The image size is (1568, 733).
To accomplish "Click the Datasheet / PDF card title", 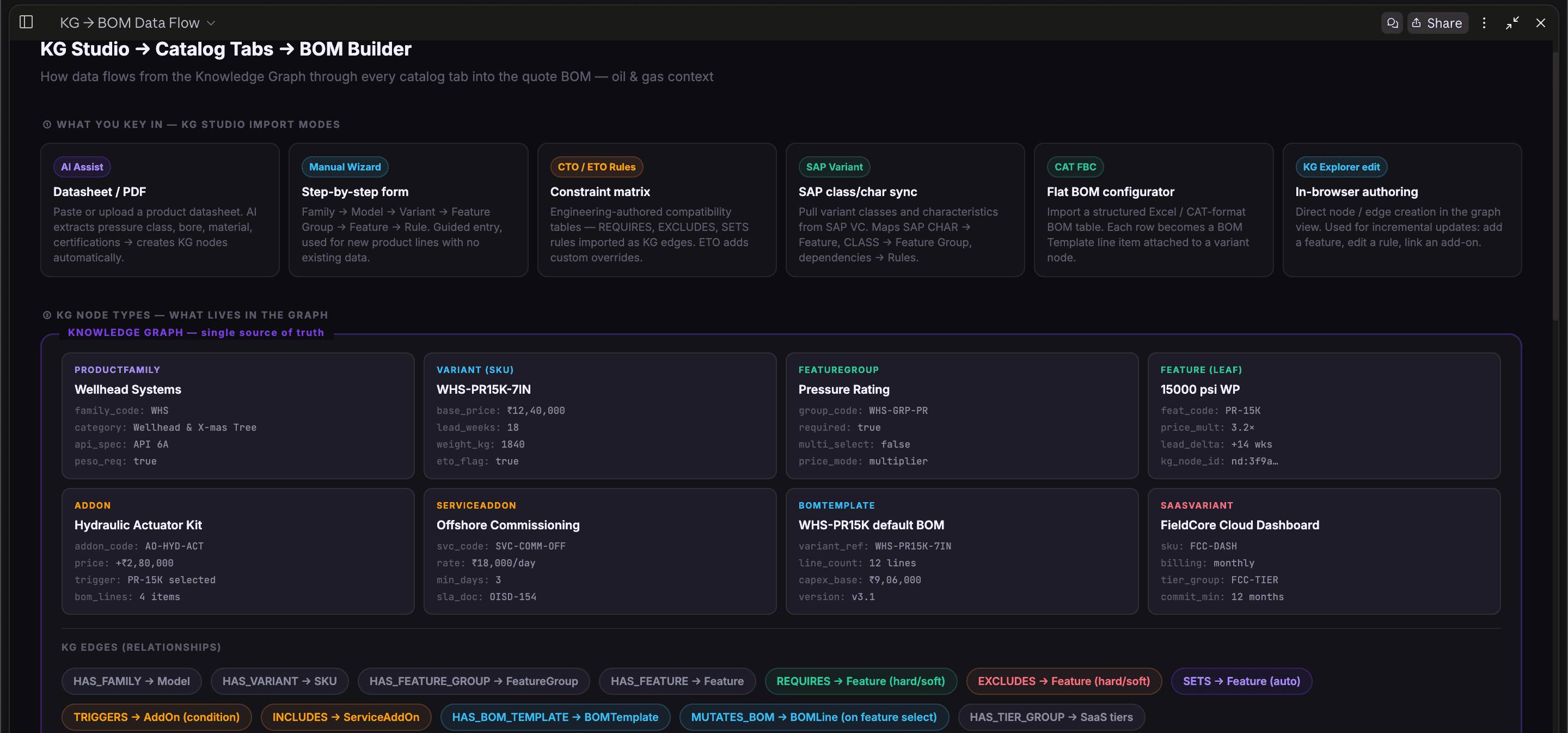I will click(x=99, y=192).
